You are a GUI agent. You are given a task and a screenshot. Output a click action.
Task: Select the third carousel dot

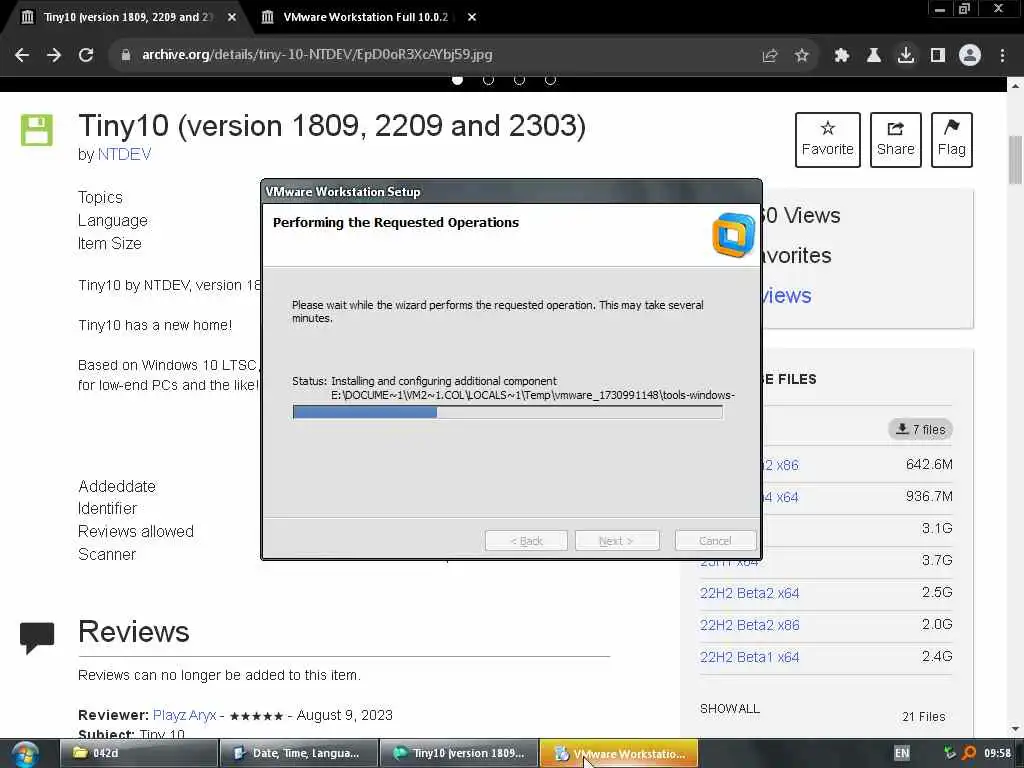point(519,80)
